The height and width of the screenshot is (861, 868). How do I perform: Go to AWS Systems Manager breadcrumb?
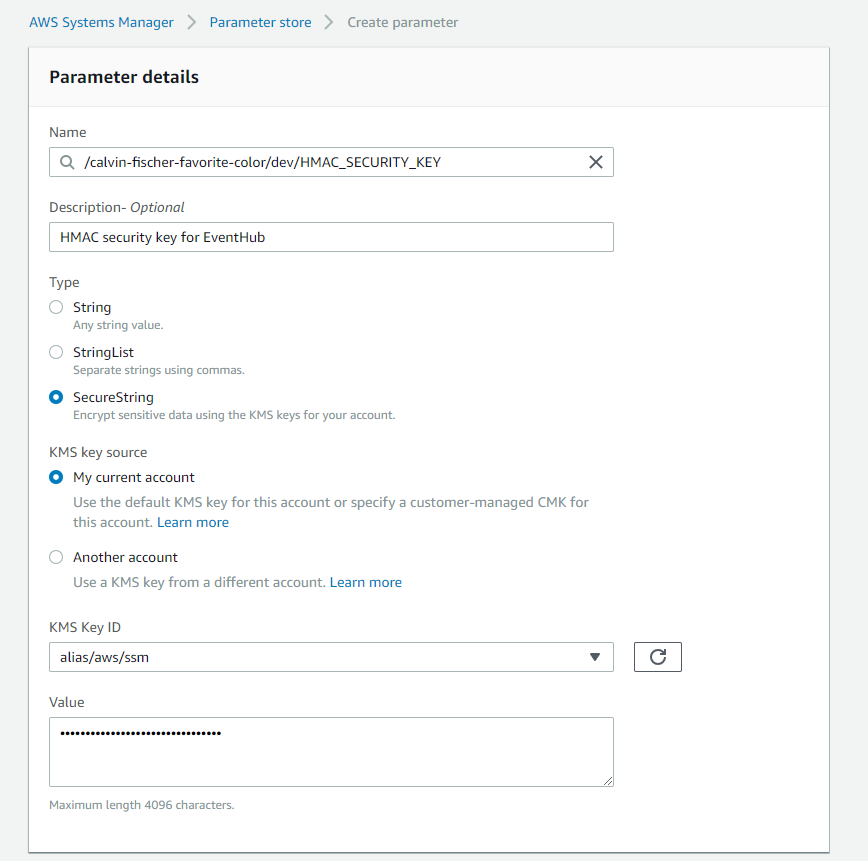(x=101, y=23)
